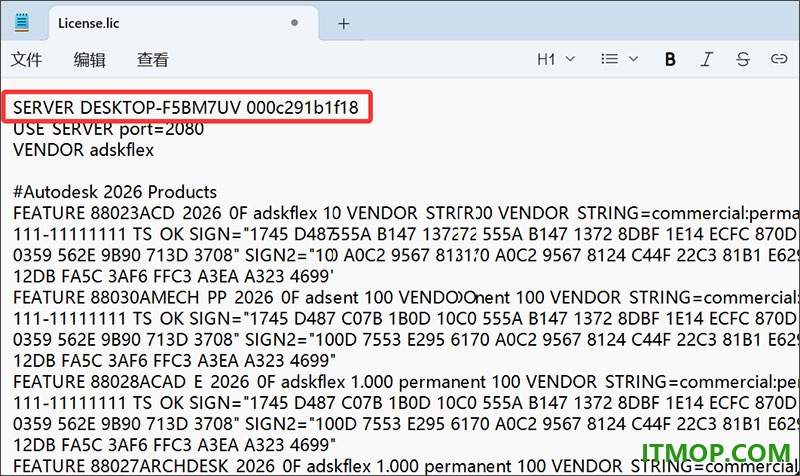Click the #Autodesk 2026 Products comment line

point(115,192)
